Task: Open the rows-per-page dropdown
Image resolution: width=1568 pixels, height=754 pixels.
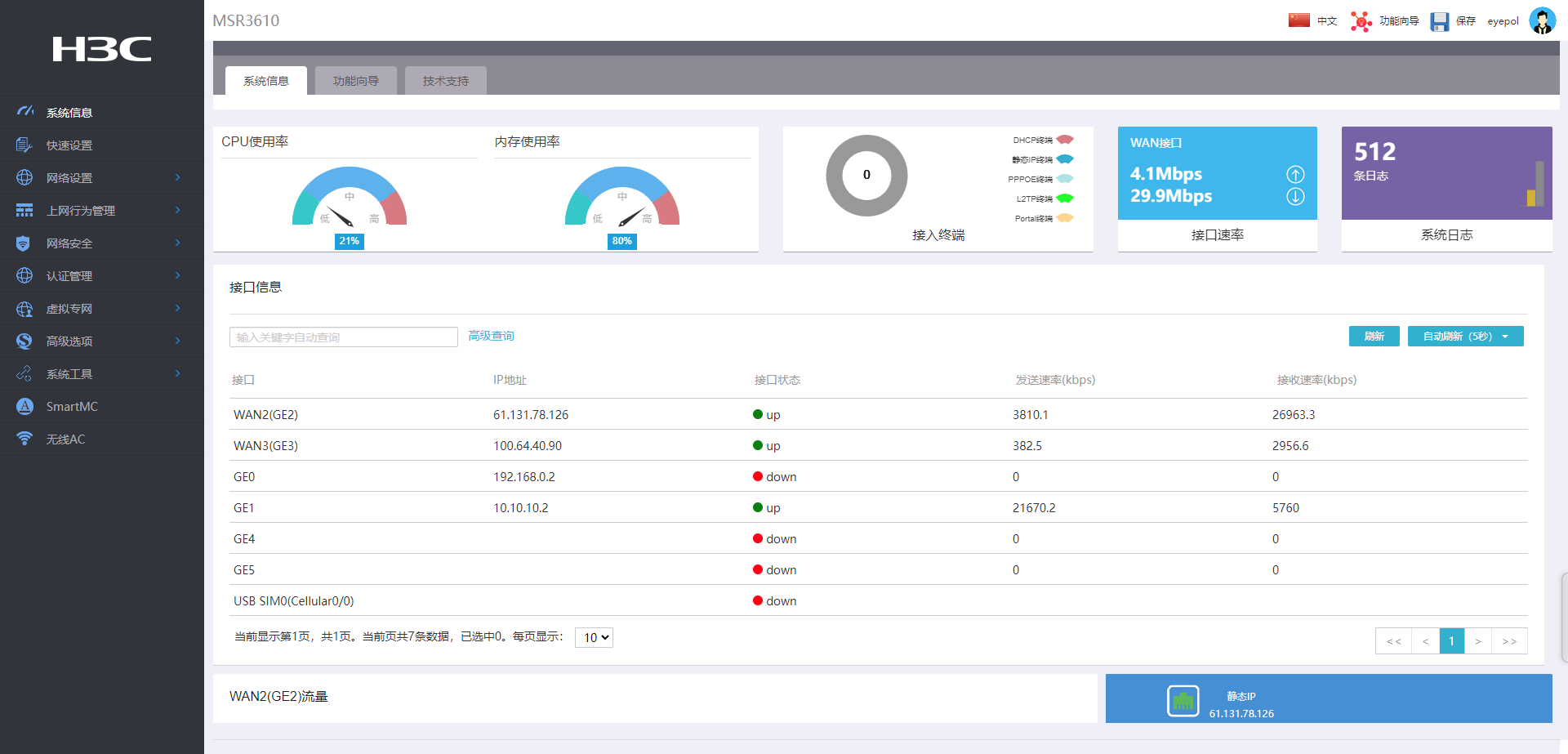Action: 594,638
